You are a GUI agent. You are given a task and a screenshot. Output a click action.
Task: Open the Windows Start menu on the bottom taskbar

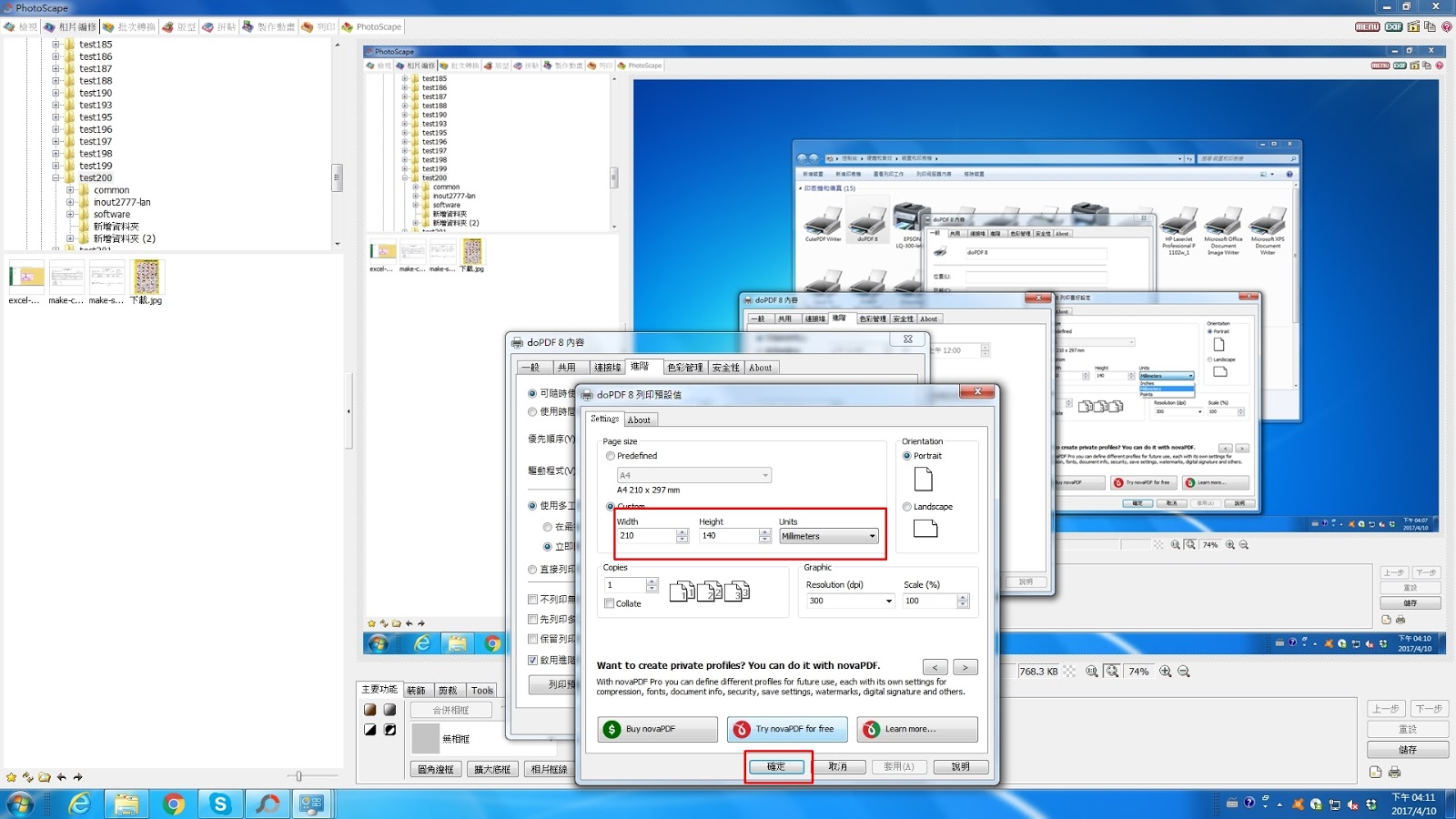click(x=20, y=804)
